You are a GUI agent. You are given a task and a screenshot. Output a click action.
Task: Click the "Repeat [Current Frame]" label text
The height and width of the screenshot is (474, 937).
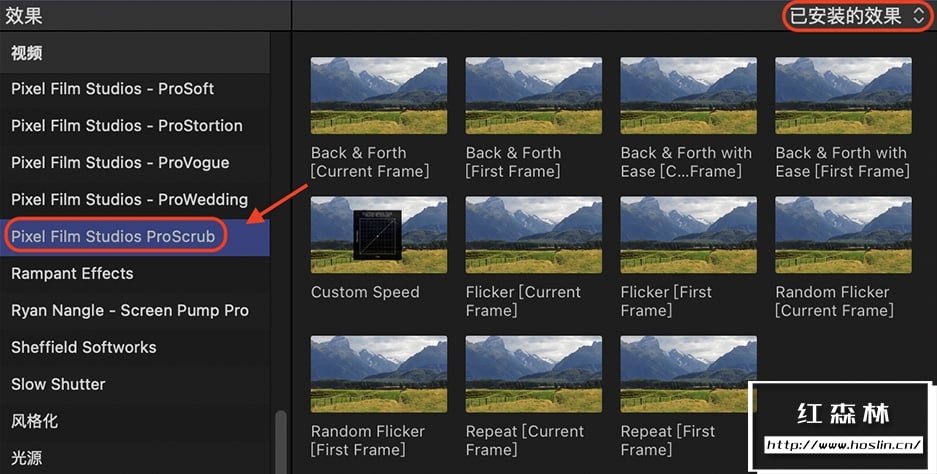point(525,441)
